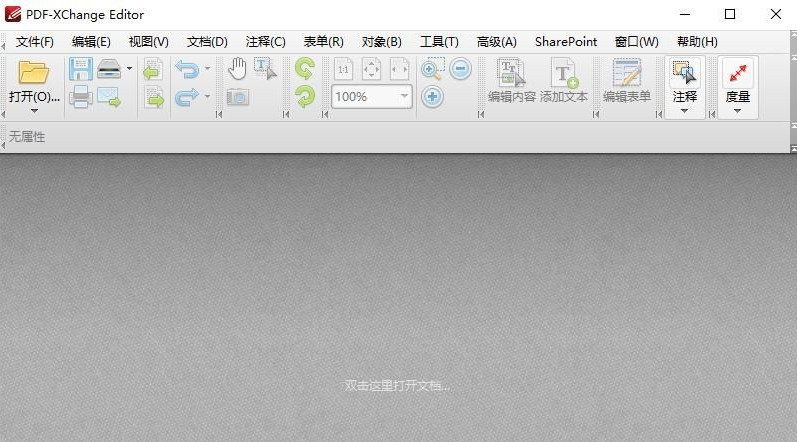This screenshot has height=442, width=797.
Task: Click the 双击这里打开文档... text
Action: [397, 386]
